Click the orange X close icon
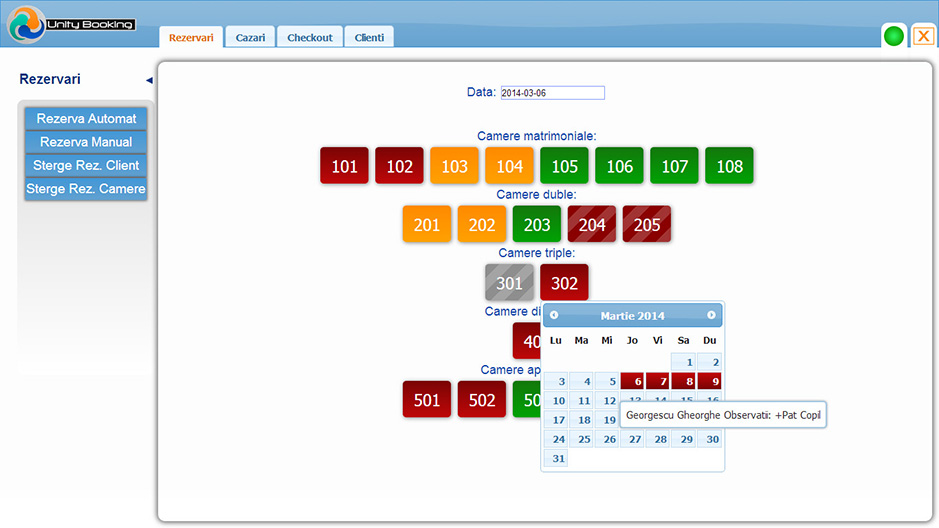Image resolution: width=939 pixels, height=528 pixels. [x=923, y=36]
